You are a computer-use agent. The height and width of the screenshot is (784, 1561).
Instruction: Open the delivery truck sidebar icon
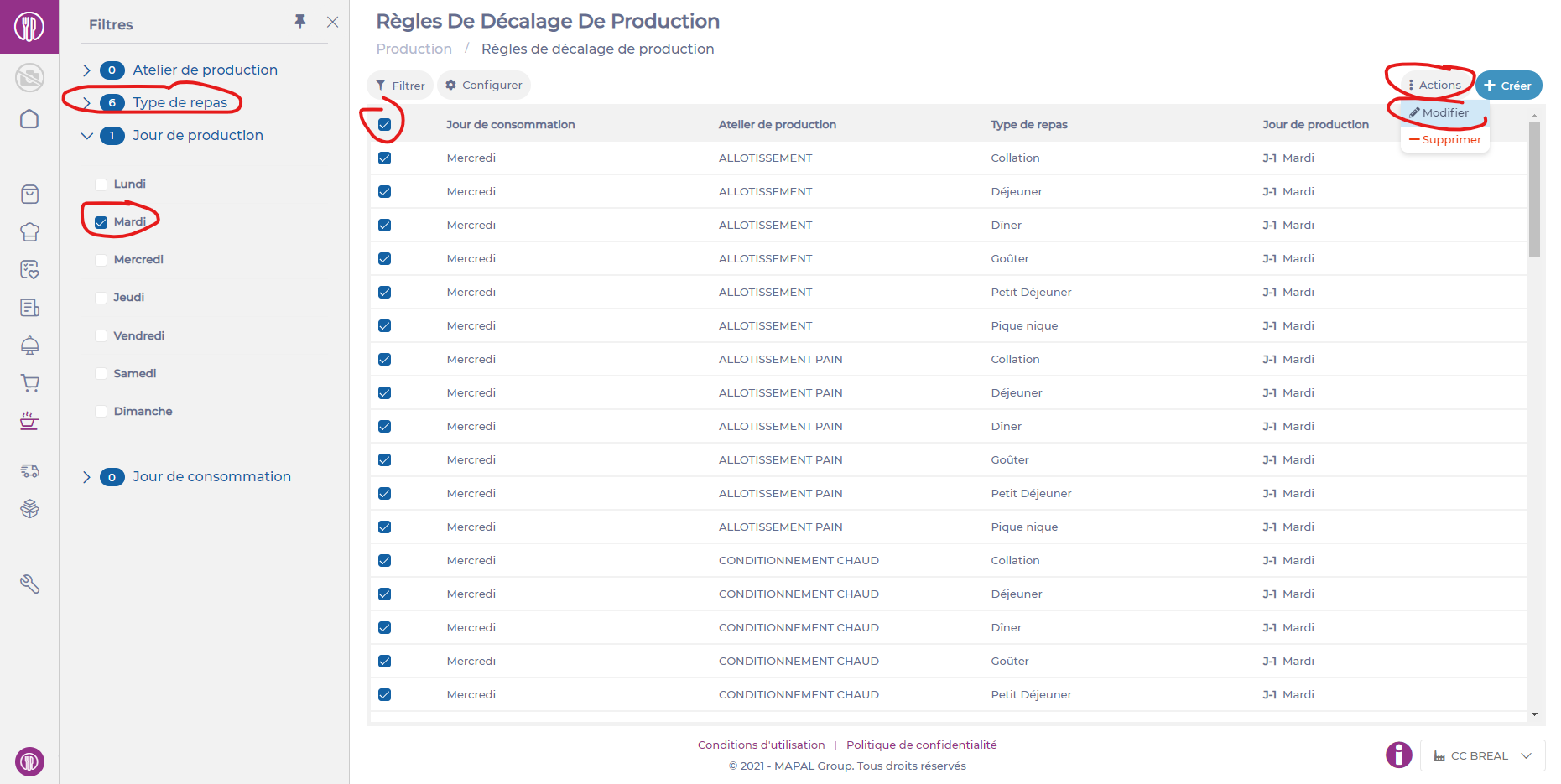click(29, 470)
